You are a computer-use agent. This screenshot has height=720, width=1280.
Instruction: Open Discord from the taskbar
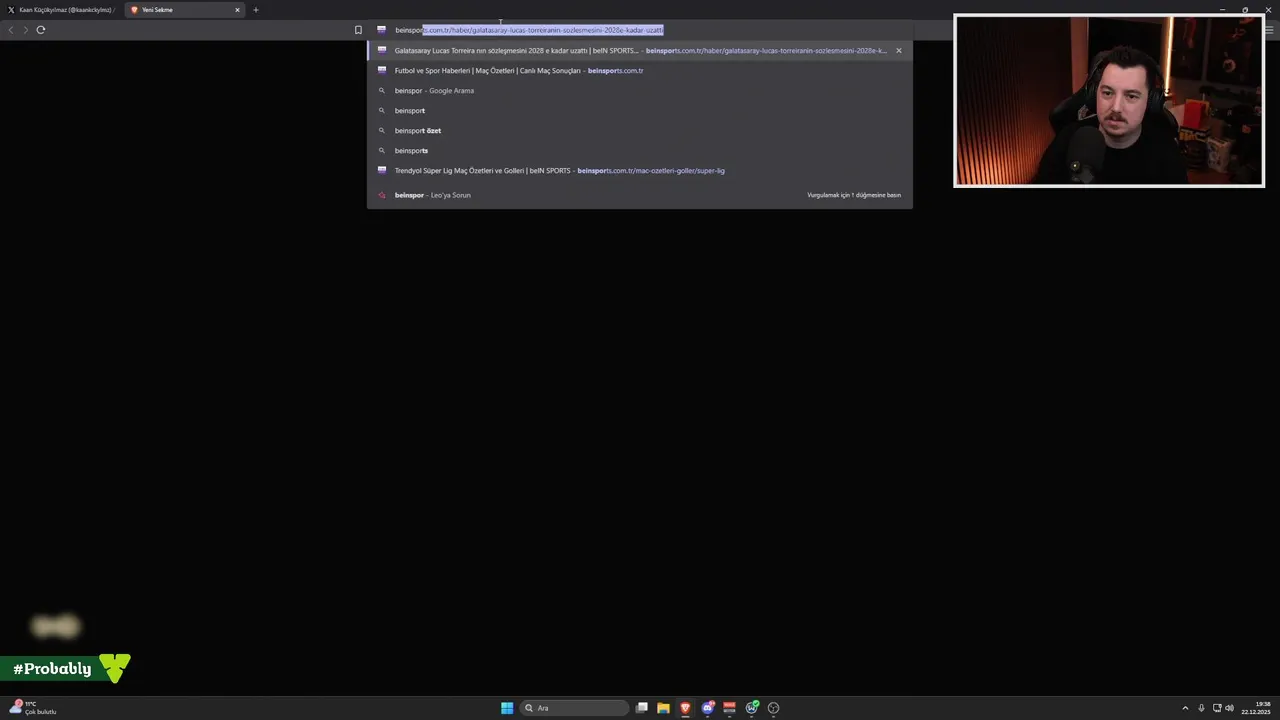[x=707, y=708]
